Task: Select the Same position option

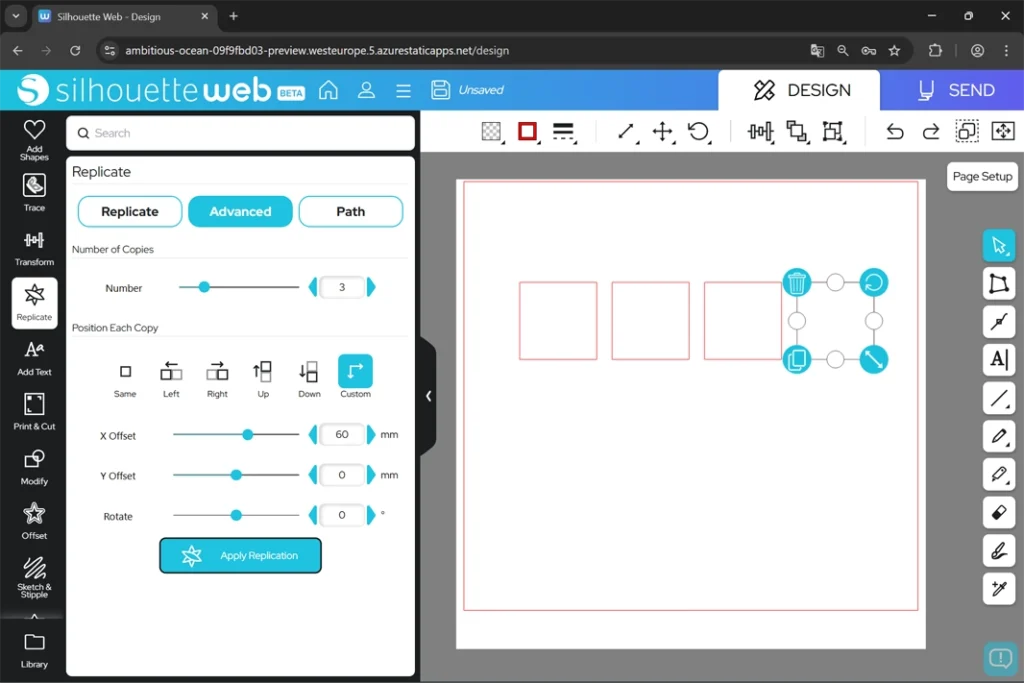Action: tap(125, 377)
